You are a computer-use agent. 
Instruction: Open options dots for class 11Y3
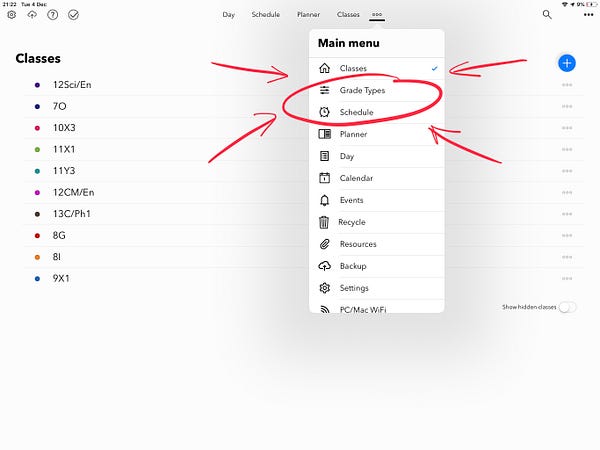click(x=567, y=171)
